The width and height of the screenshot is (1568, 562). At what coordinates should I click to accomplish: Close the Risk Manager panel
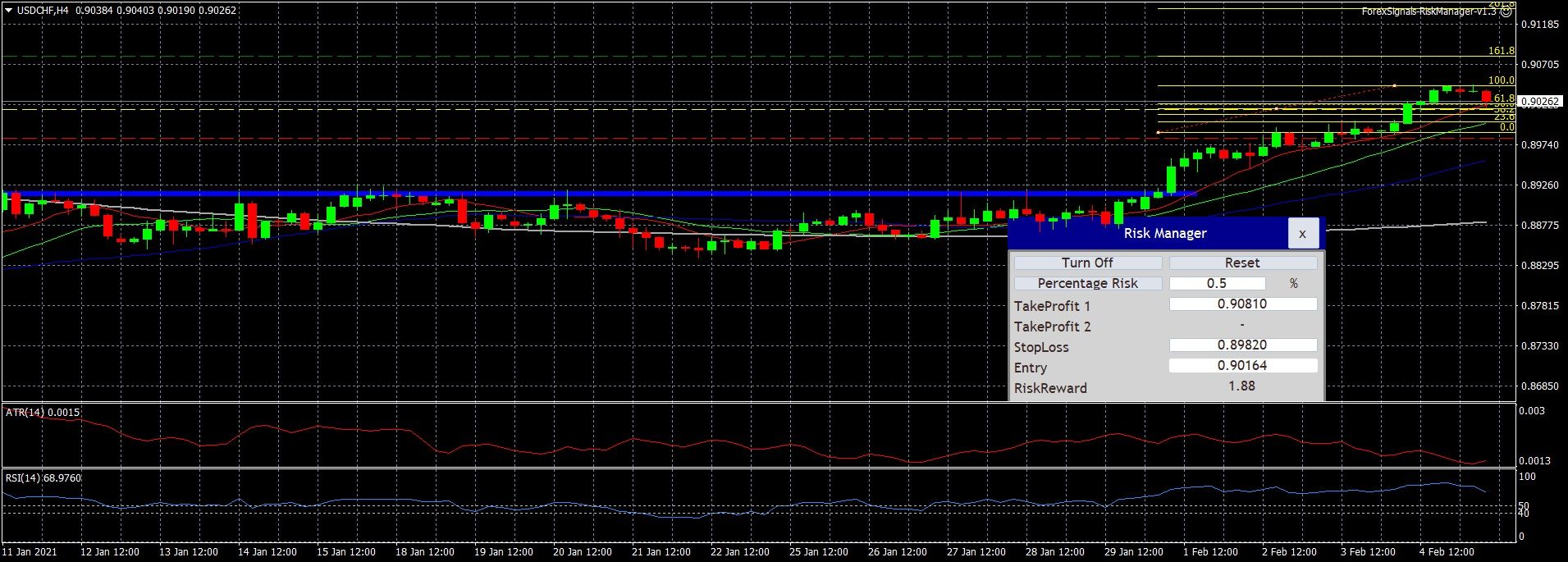(1302, 234)
